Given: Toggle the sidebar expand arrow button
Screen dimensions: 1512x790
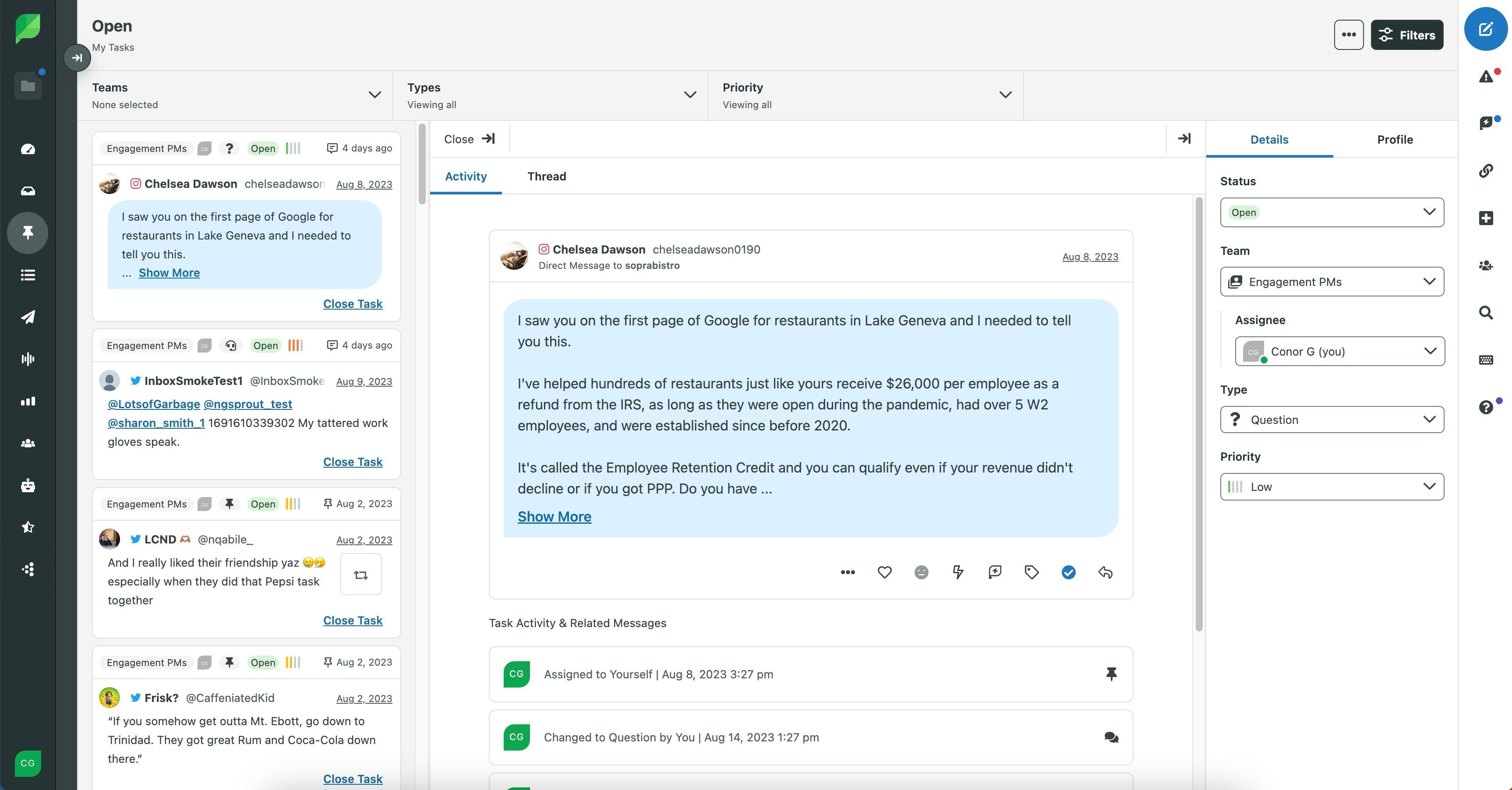Looking at the screenshot, I should pyautogui.click(x=77, y=57).
